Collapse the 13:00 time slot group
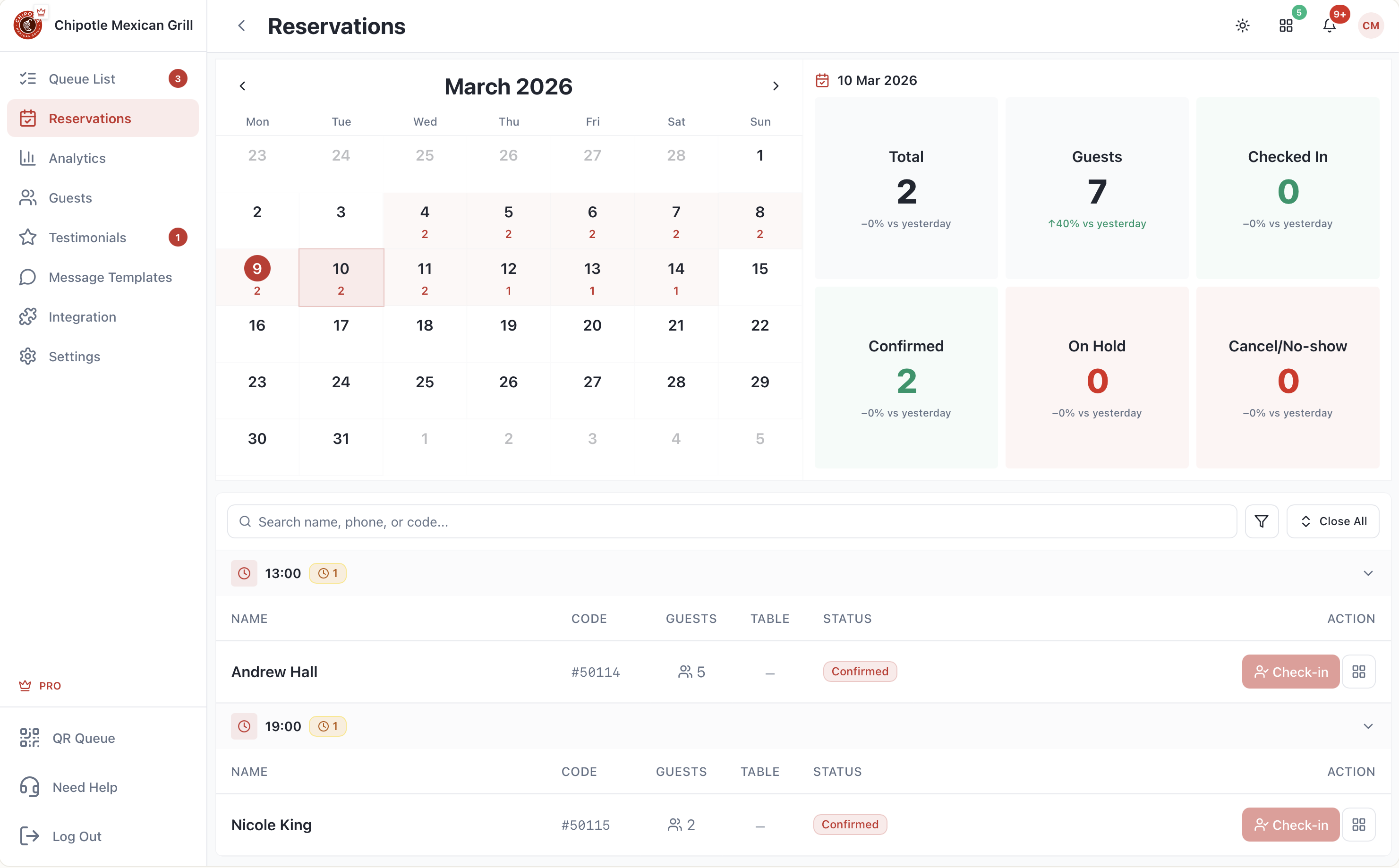Screen dimensions: 1399x868 [x=1368, y=573]
